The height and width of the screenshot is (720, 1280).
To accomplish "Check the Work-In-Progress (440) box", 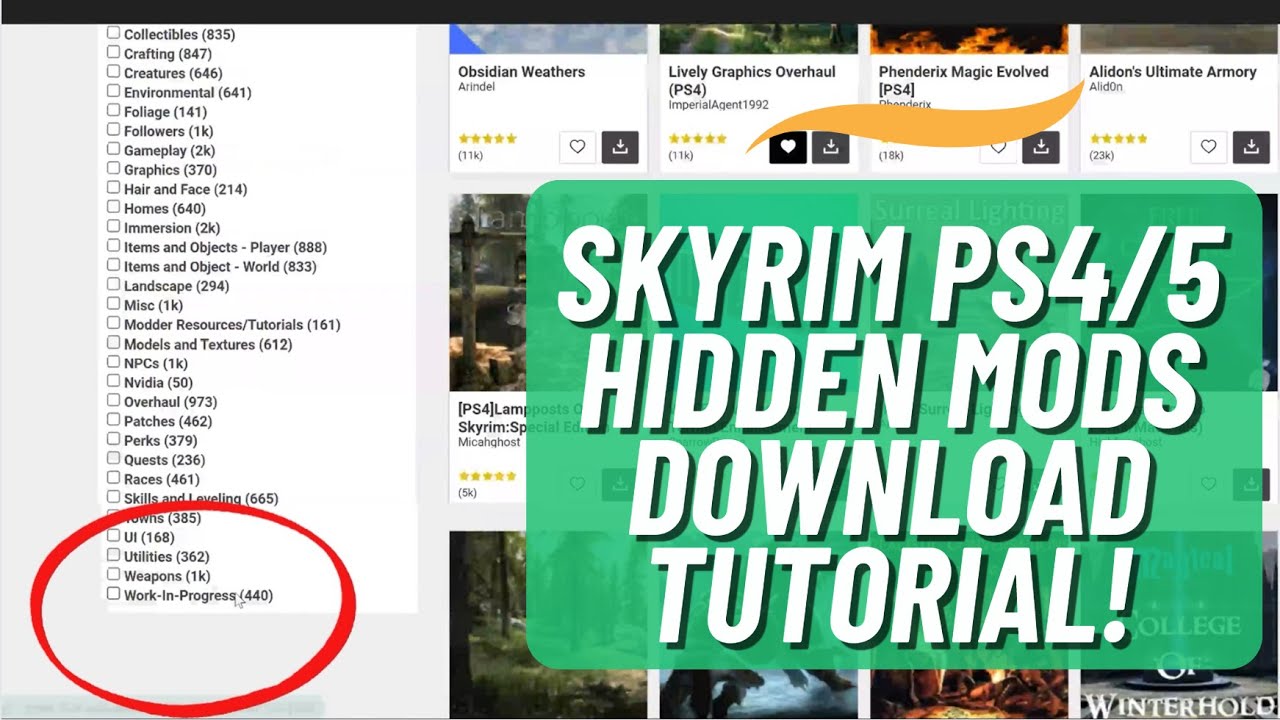I will pyautogui.click(x=114, y=593).
